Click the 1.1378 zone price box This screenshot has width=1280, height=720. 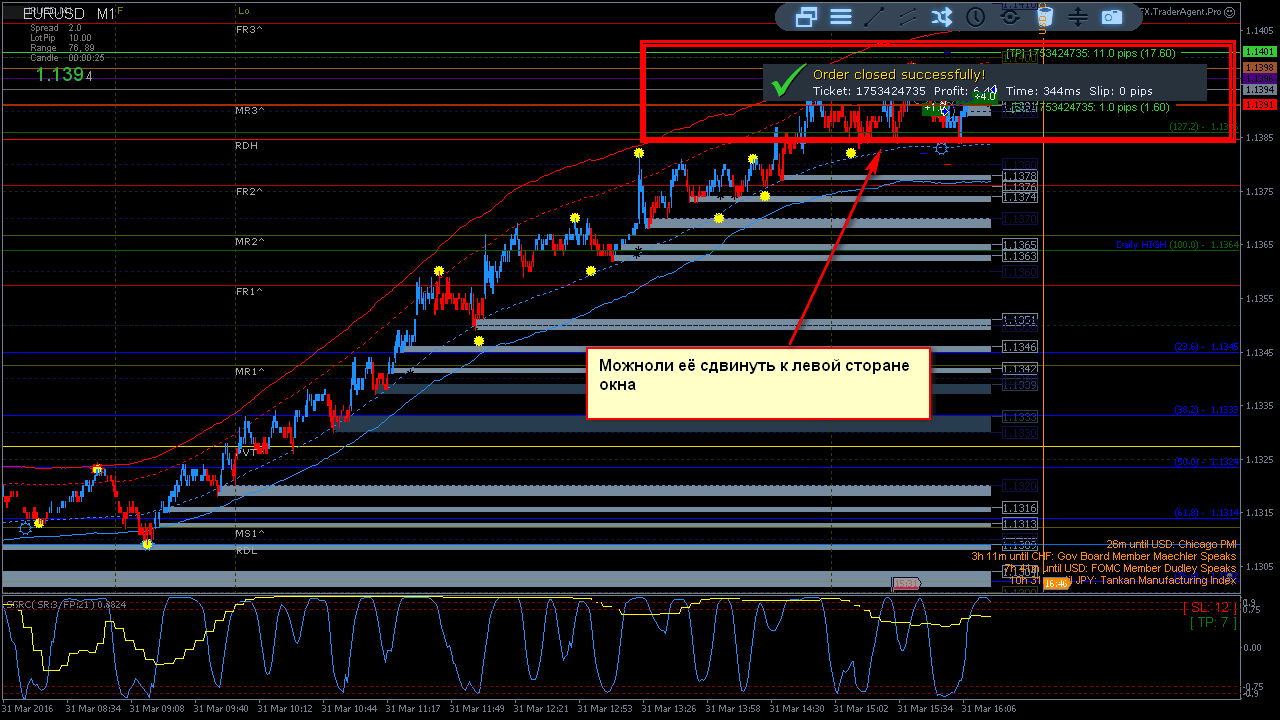[1020, 176]
